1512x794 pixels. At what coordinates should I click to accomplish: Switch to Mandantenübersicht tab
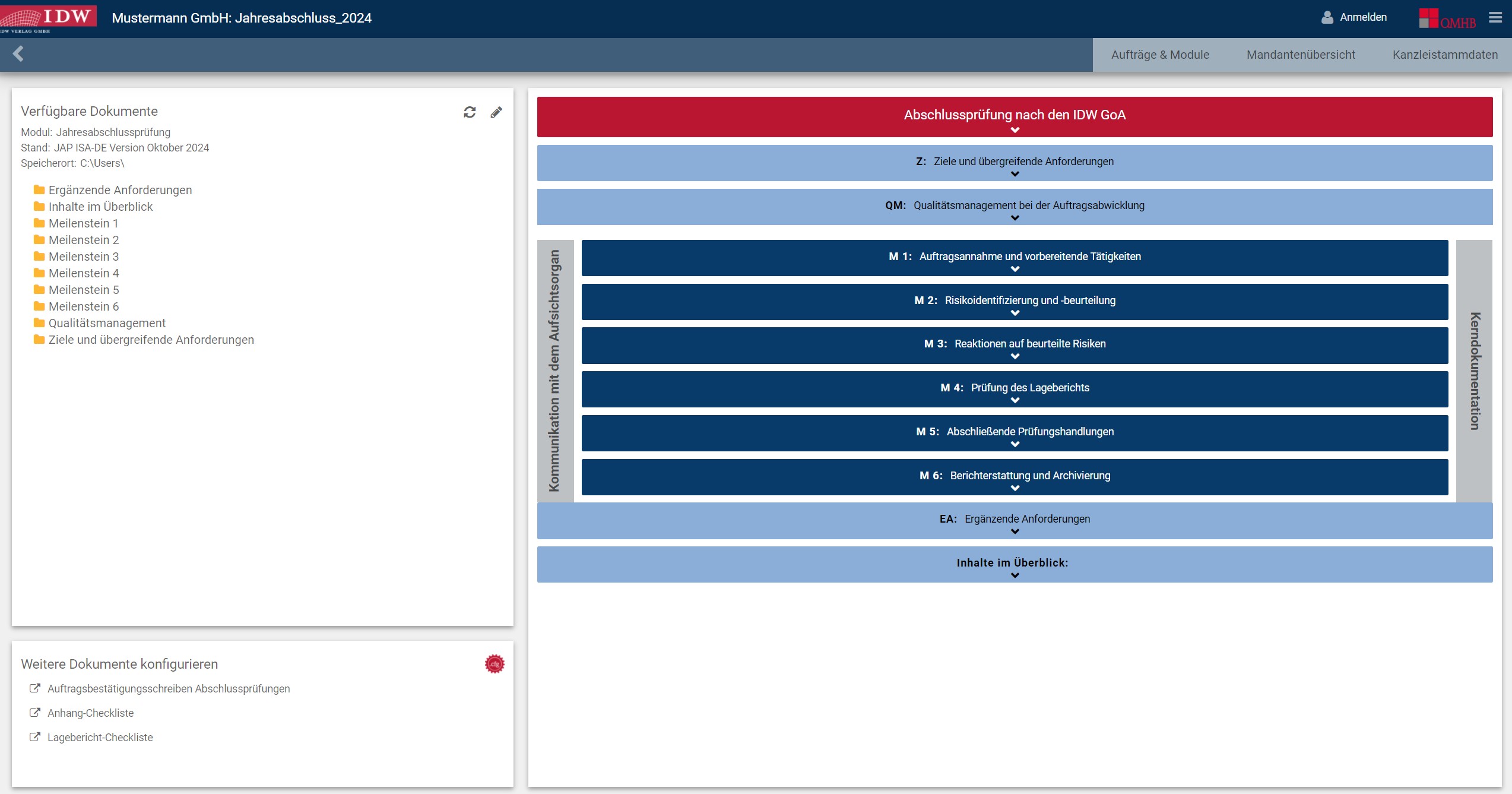click(1301, 55)
